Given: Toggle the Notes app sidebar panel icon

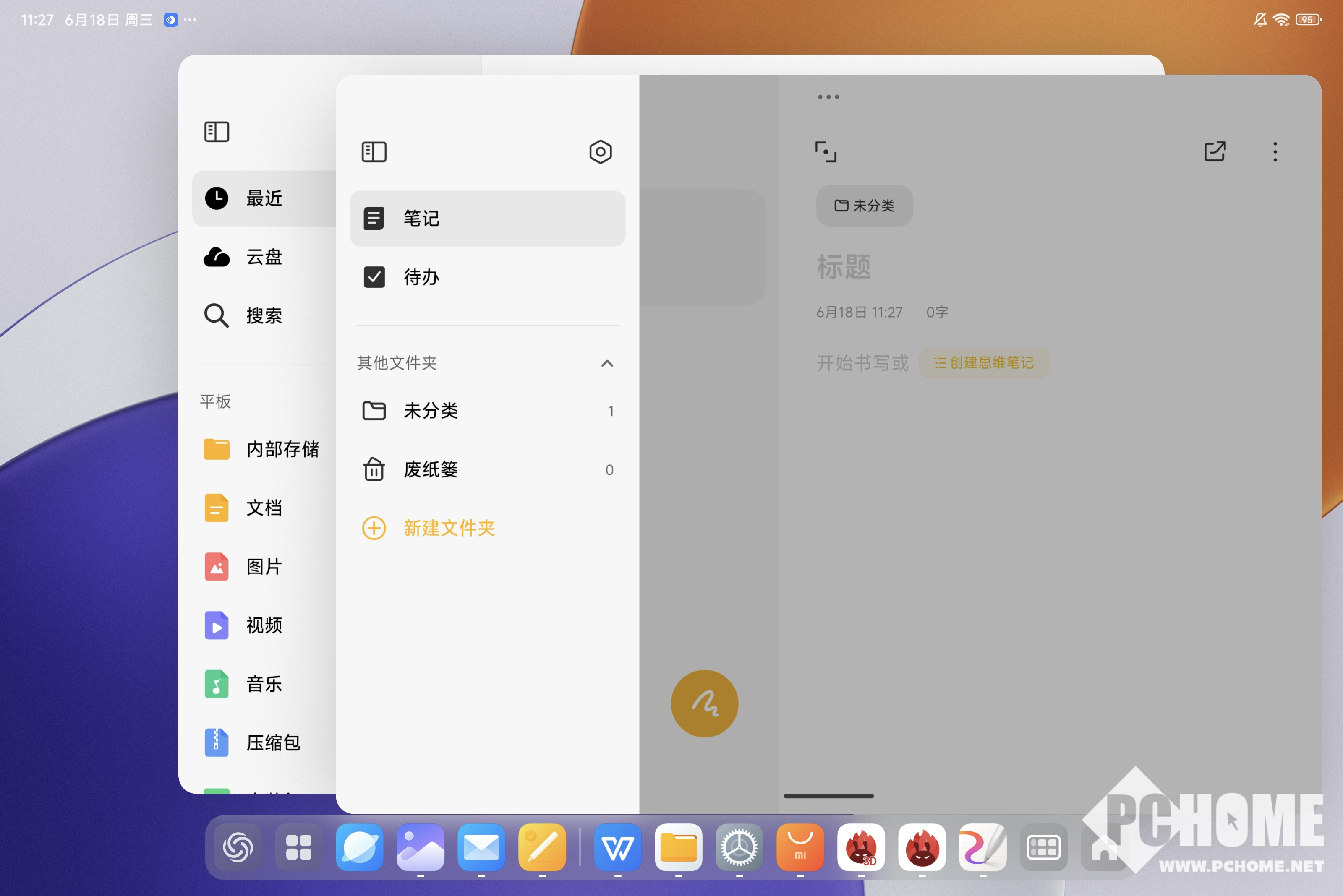Looking at the screenshot, I should [374, 152].
